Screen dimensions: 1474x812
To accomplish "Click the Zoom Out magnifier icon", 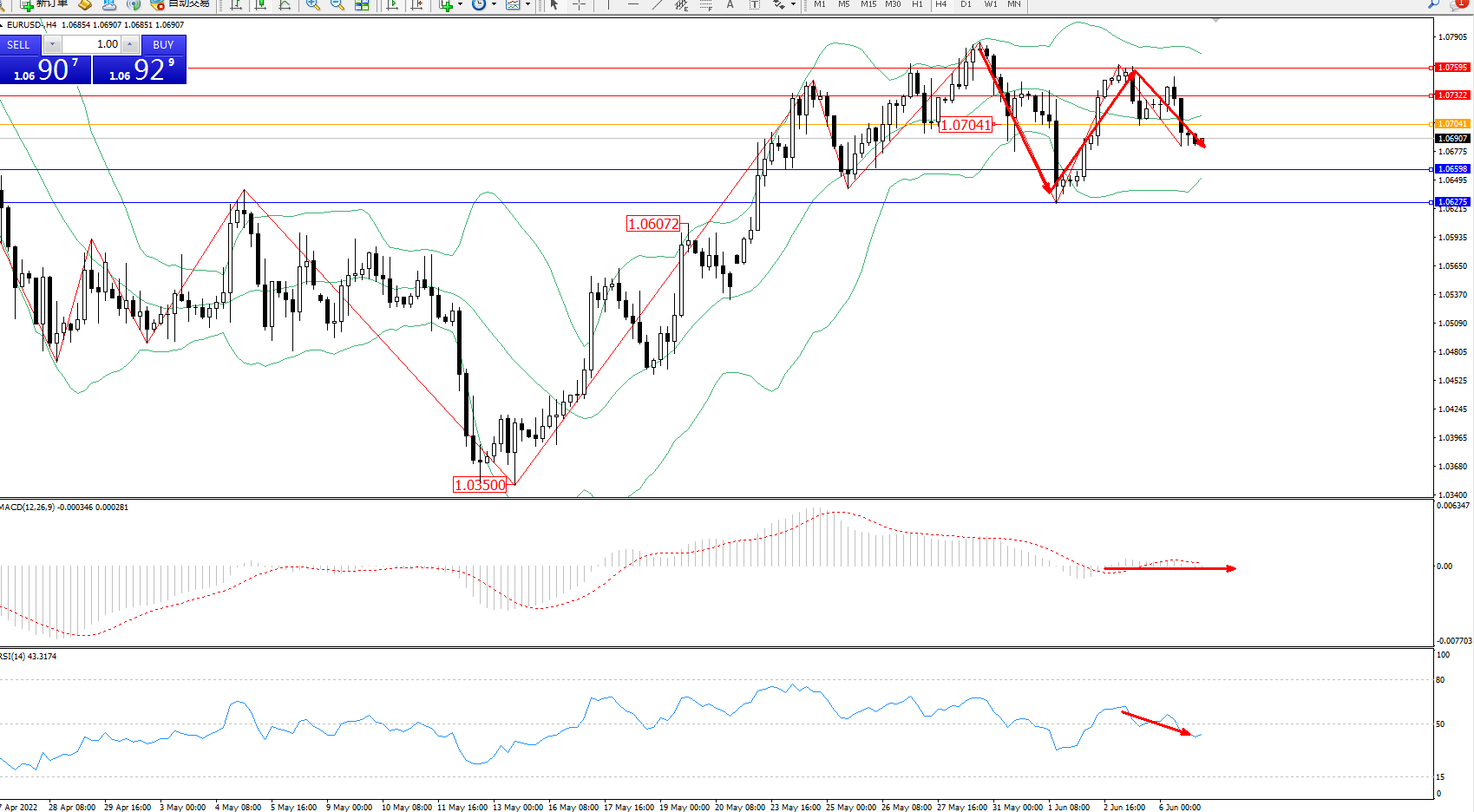I will pos(337,4).
